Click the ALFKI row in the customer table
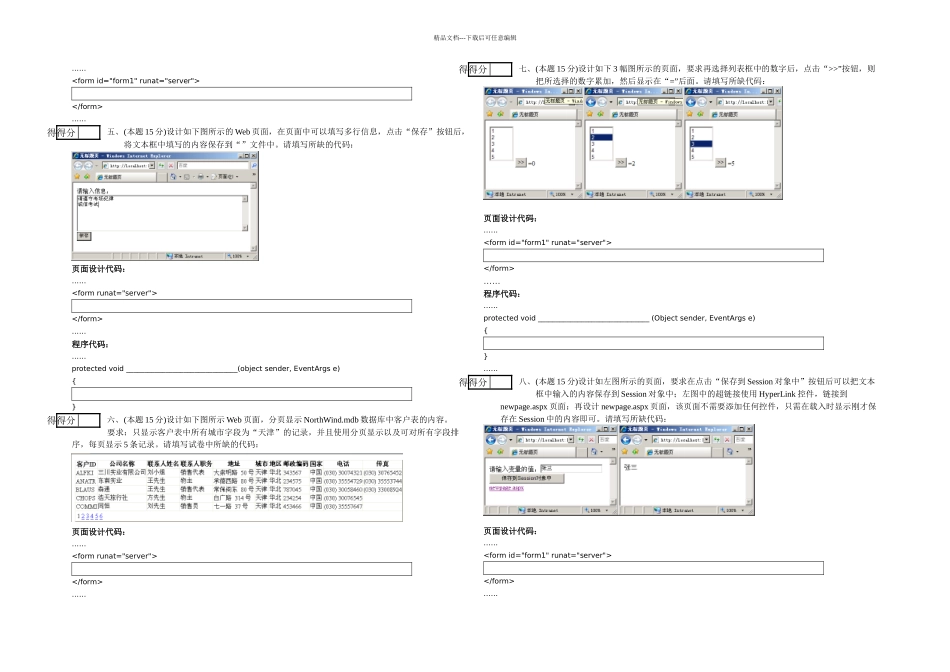Viewport: 950px width, 672px height. (239, 472)
